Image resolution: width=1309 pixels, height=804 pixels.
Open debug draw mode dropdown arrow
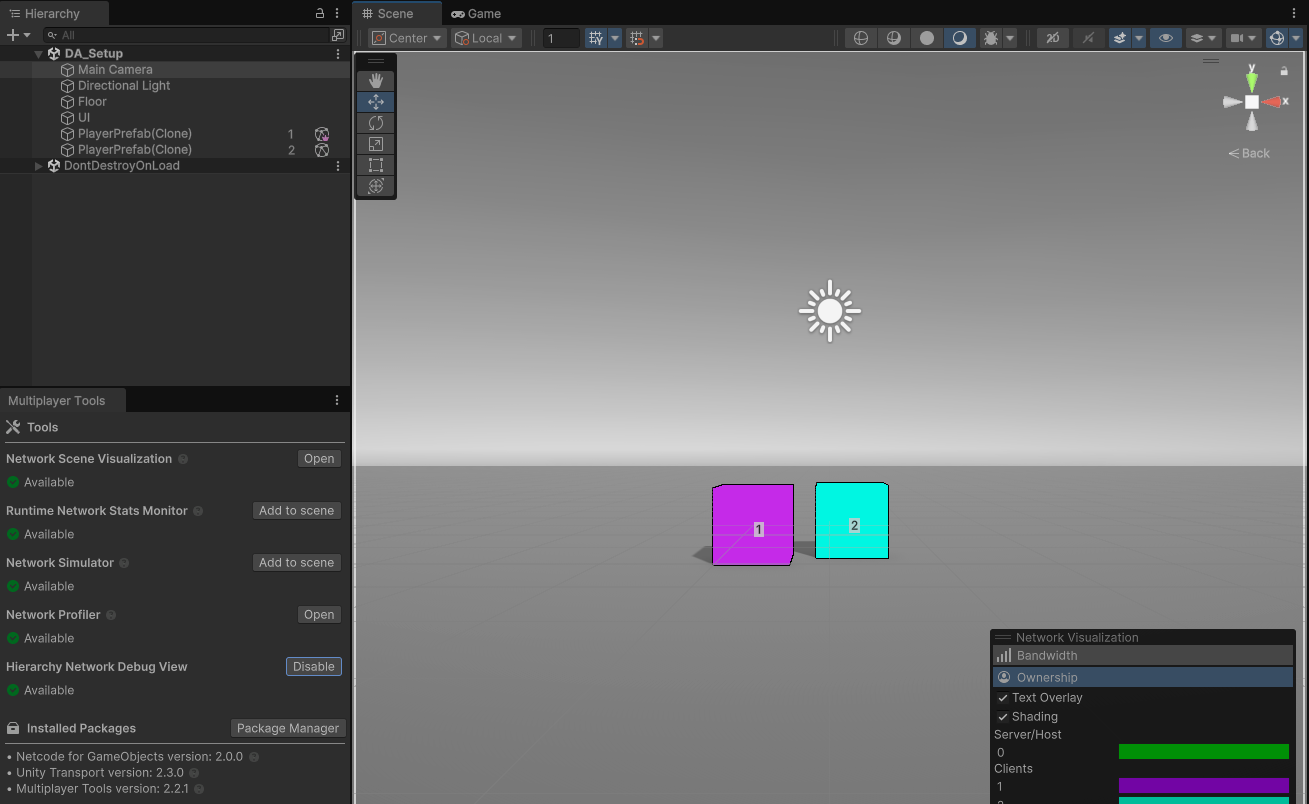tap(1010, 38)
